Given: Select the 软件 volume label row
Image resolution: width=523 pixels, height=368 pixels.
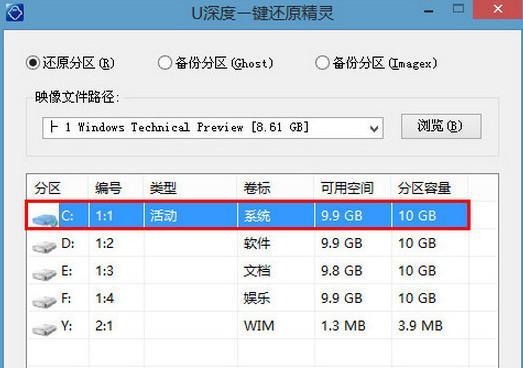Looking at the screenshot, I should pos(257,243).
